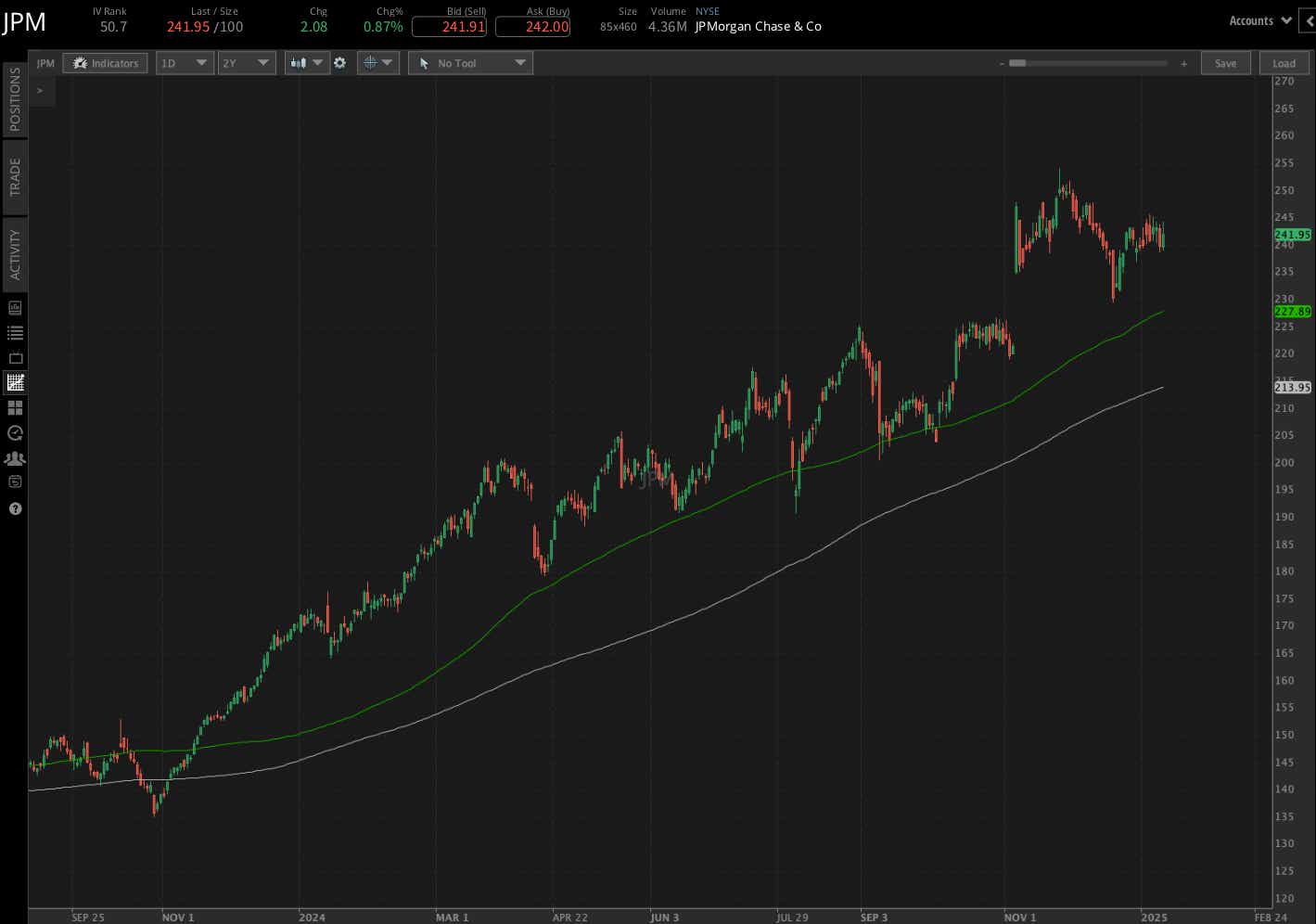Toggle the Indicators panel on the chart
1316x924 pixels.
(105, 62)
